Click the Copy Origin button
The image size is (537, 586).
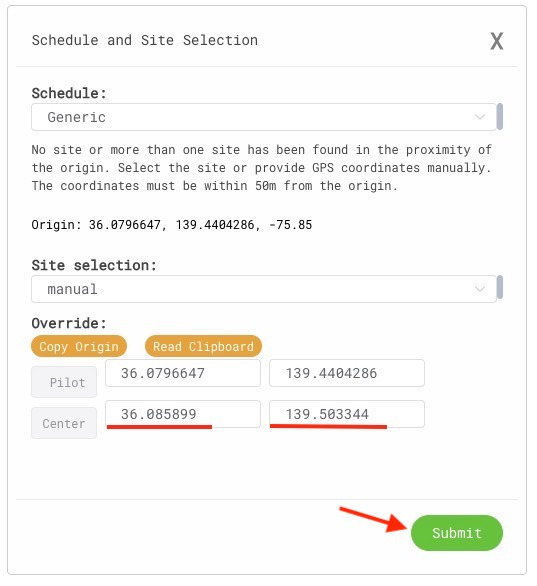click(79, 346)
